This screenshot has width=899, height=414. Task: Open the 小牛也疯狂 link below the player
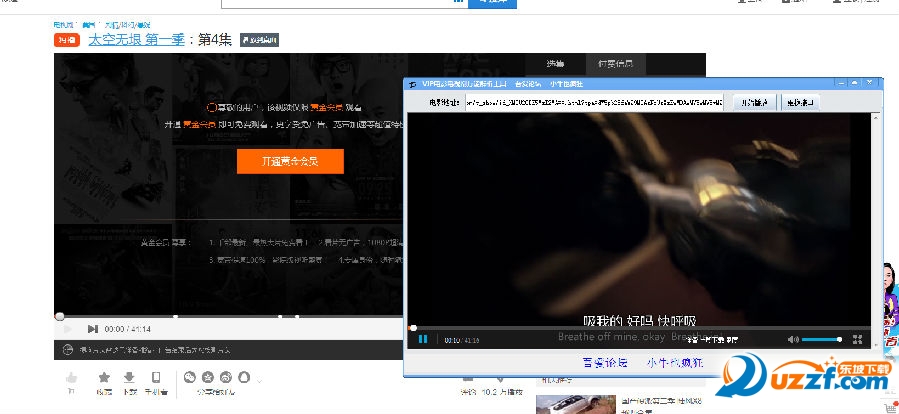tap(675, 362)
